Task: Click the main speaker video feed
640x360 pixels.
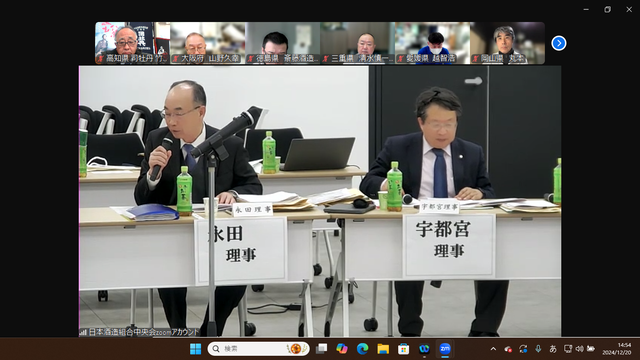Action: click(320, 201)
